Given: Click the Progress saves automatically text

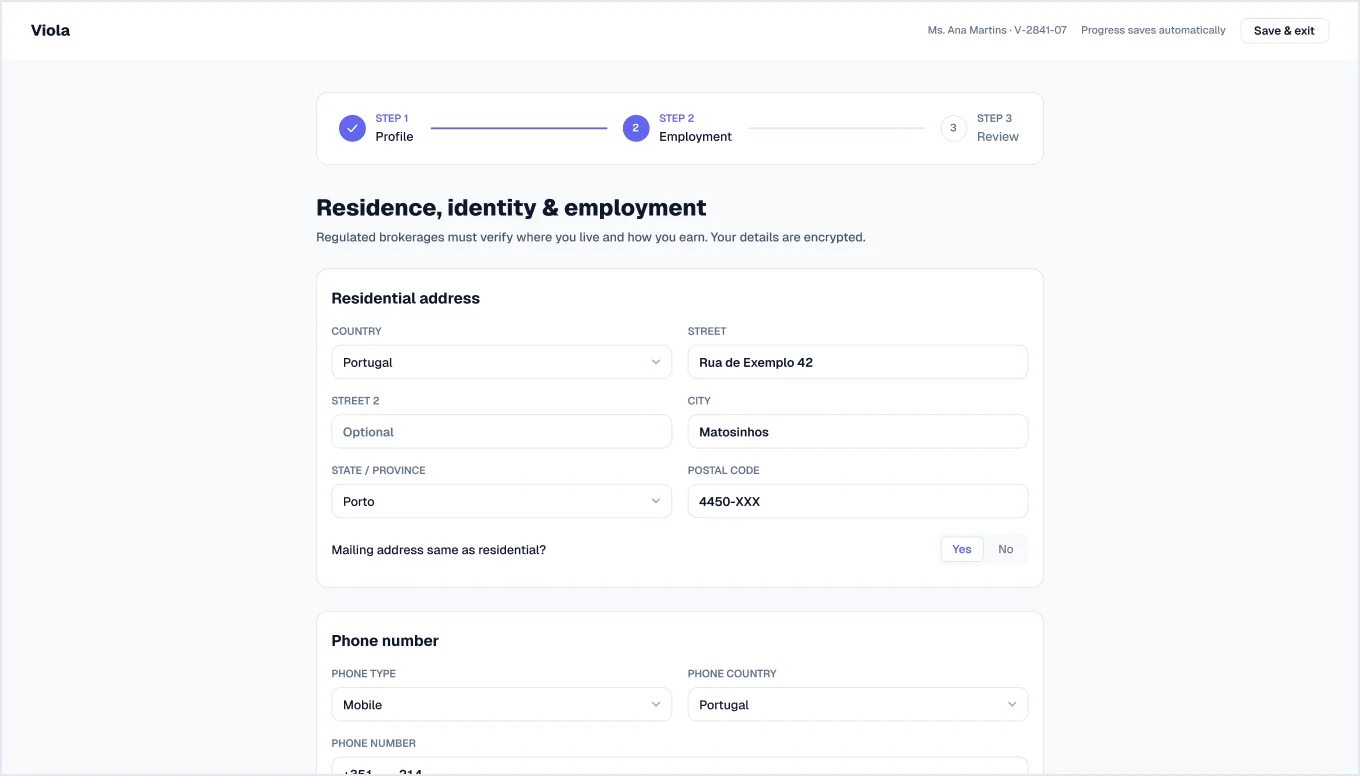Looking at the screenshot, I should pyautogui.click(x=1153, y=31).
